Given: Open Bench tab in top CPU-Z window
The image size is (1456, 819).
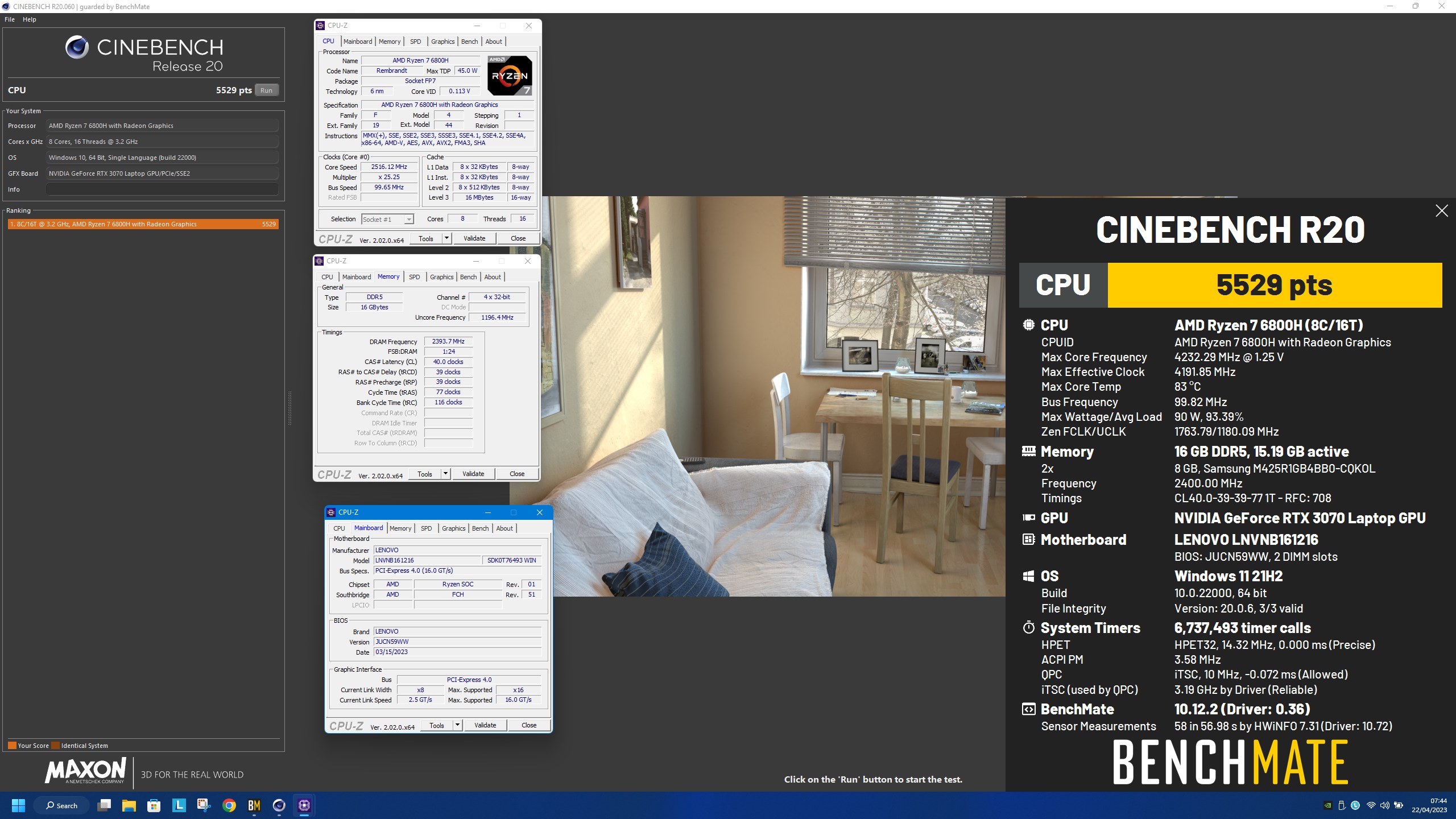Looking at the screenshot, I should click(469, 42).
